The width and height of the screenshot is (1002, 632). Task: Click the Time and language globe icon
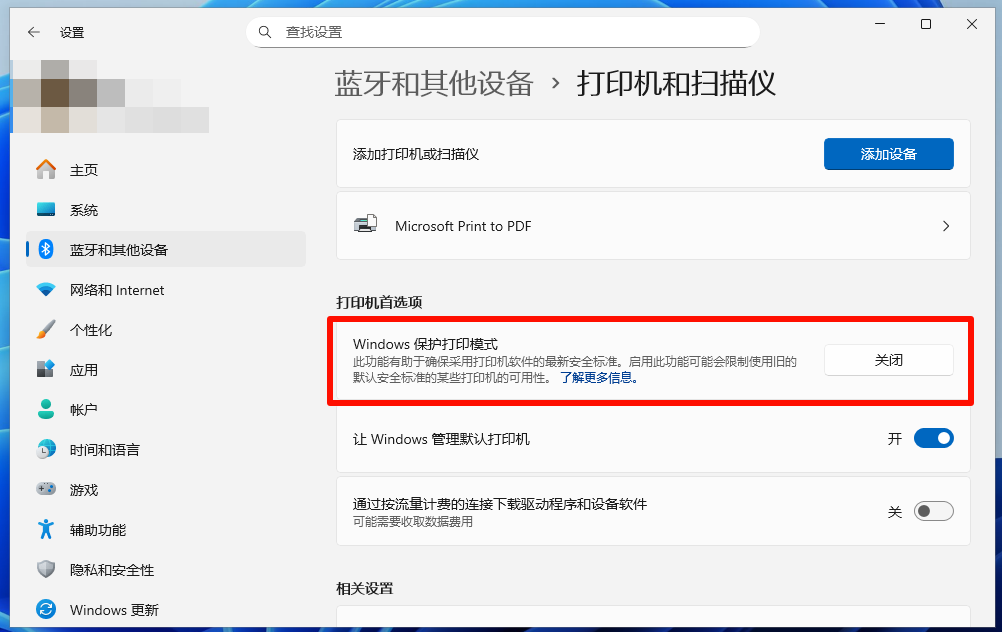(x=46, y=449)
